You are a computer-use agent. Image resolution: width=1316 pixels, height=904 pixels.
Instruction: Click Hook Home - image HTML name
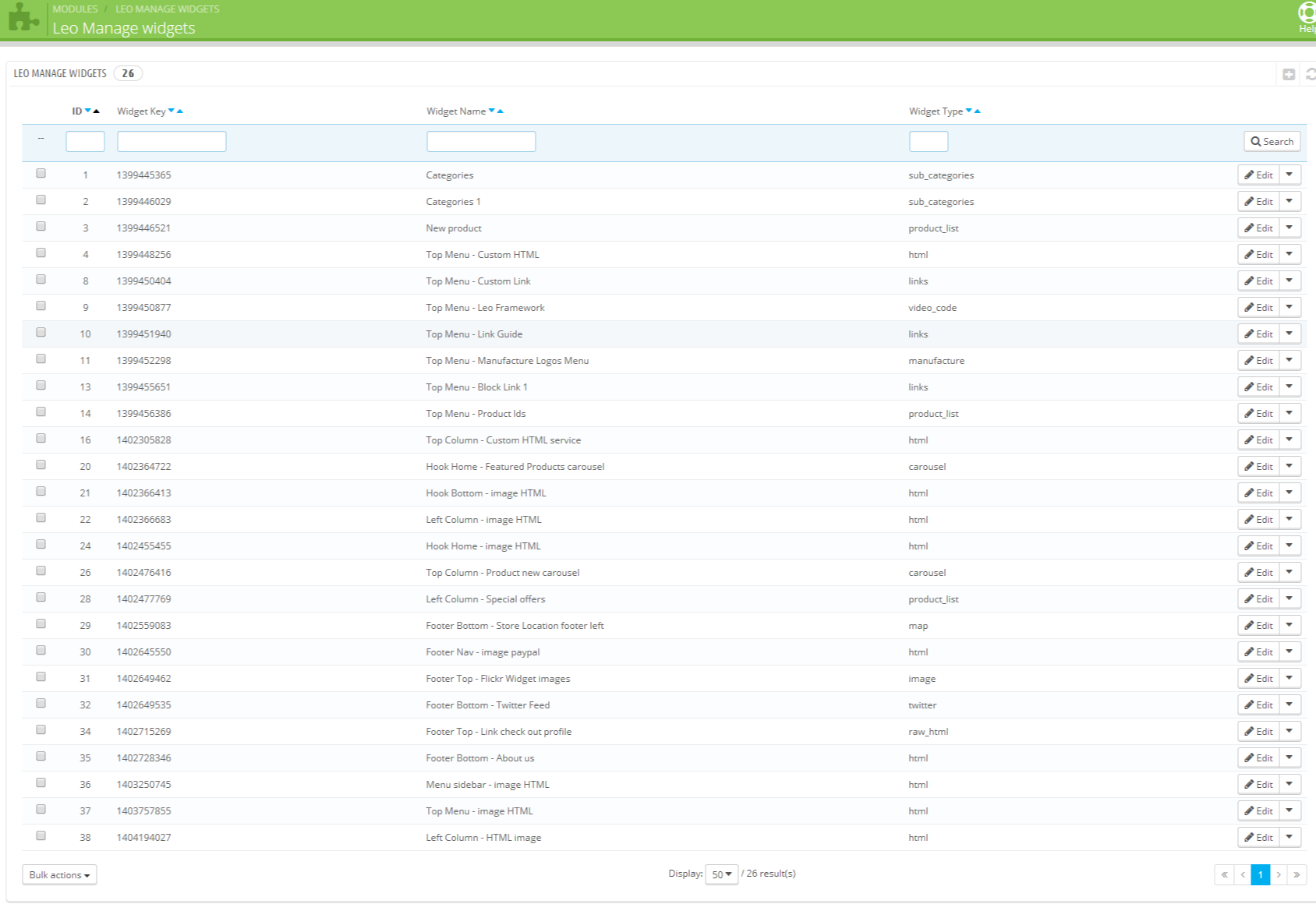pos(483,546)
